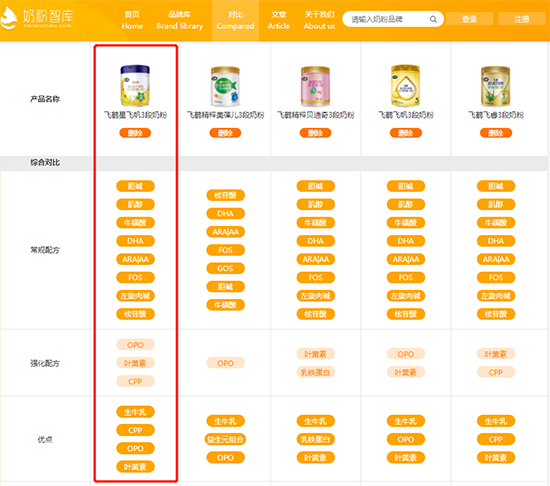Open the 品牌库 Brand library menu
550x486 pixels.
pos(180,20)
